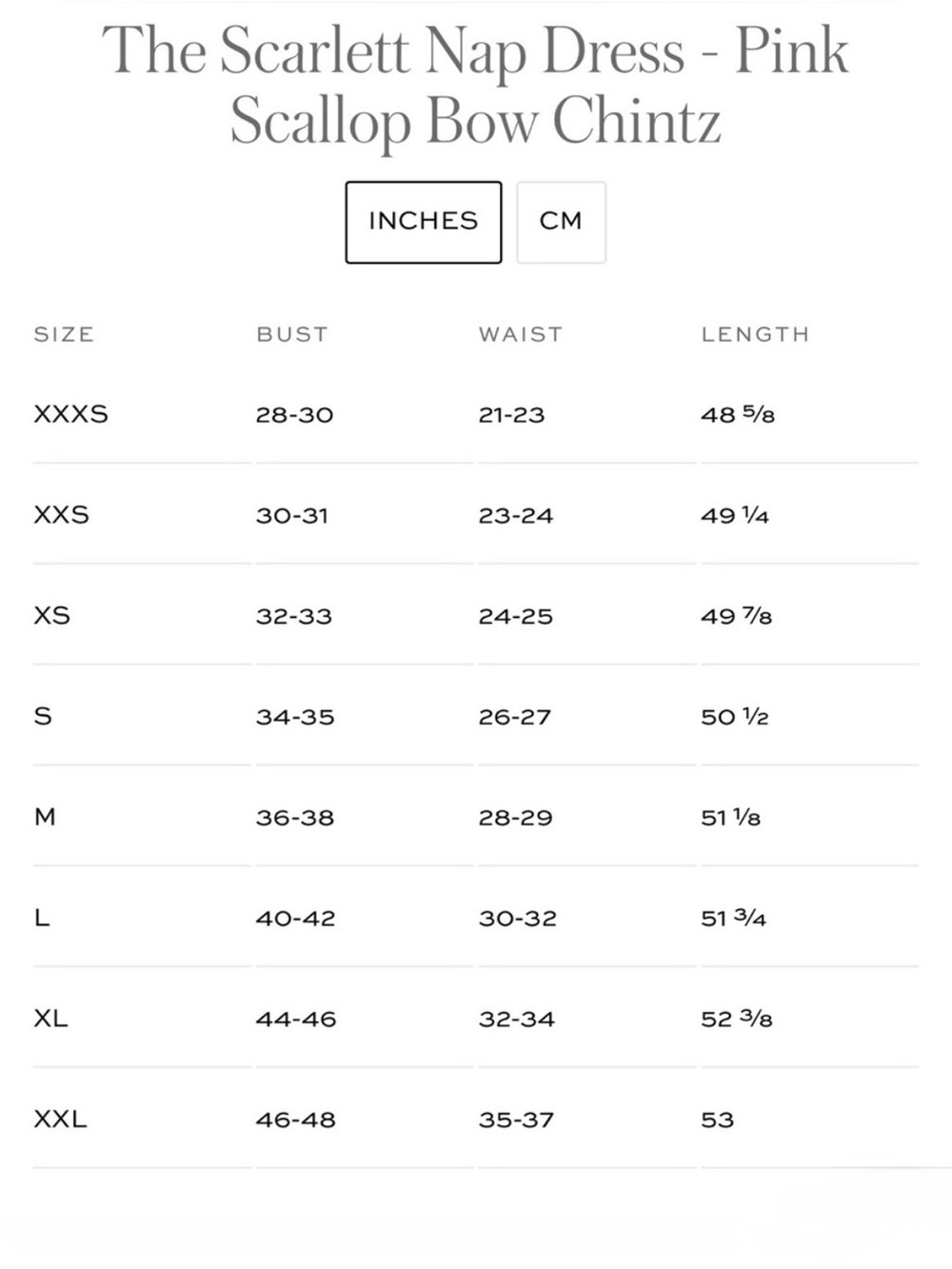Click length value 48 5/8 for XXXS
Viewport: 952px width, 1269px height.
coord(738,414)
